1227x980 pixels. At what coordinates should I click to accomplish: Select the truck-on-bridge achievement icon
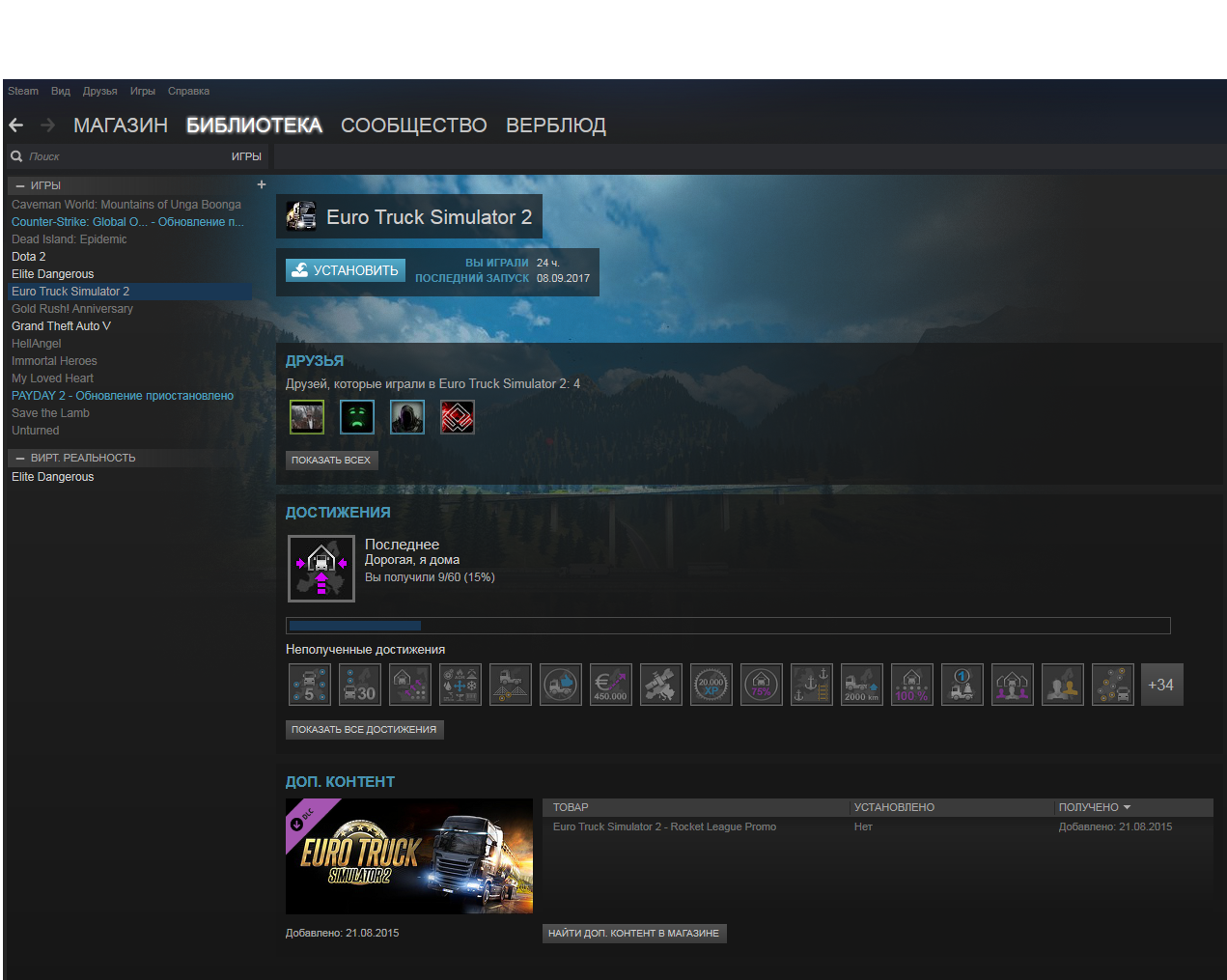[x=511, y=685]
